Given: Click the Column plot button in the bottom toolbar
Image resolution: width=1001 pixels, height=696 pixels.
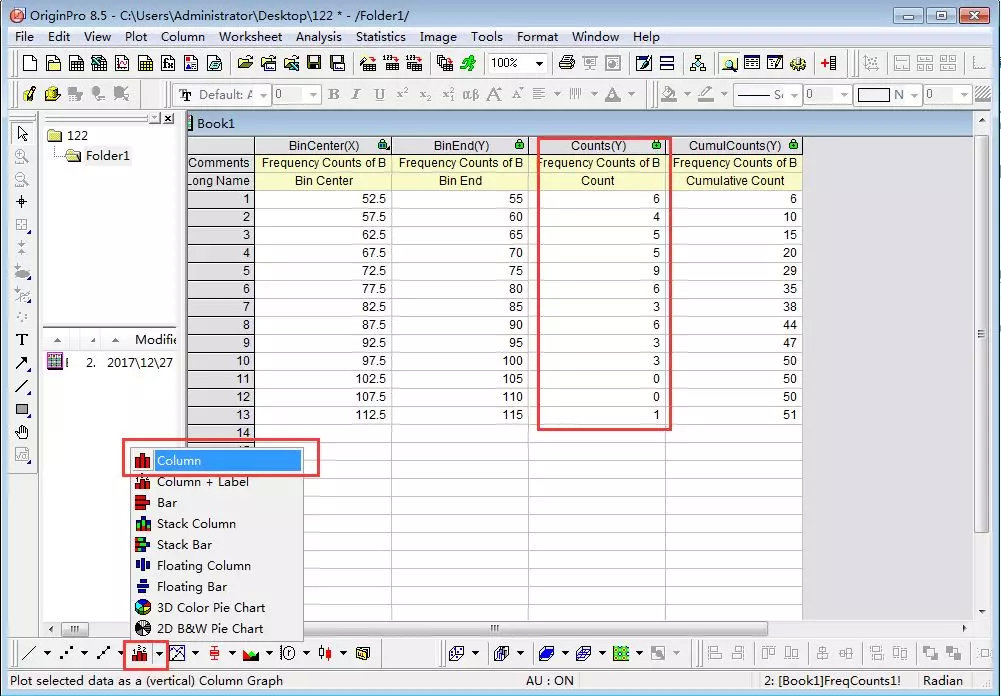Looking at the screenshot, I should (x=139, y=653).
